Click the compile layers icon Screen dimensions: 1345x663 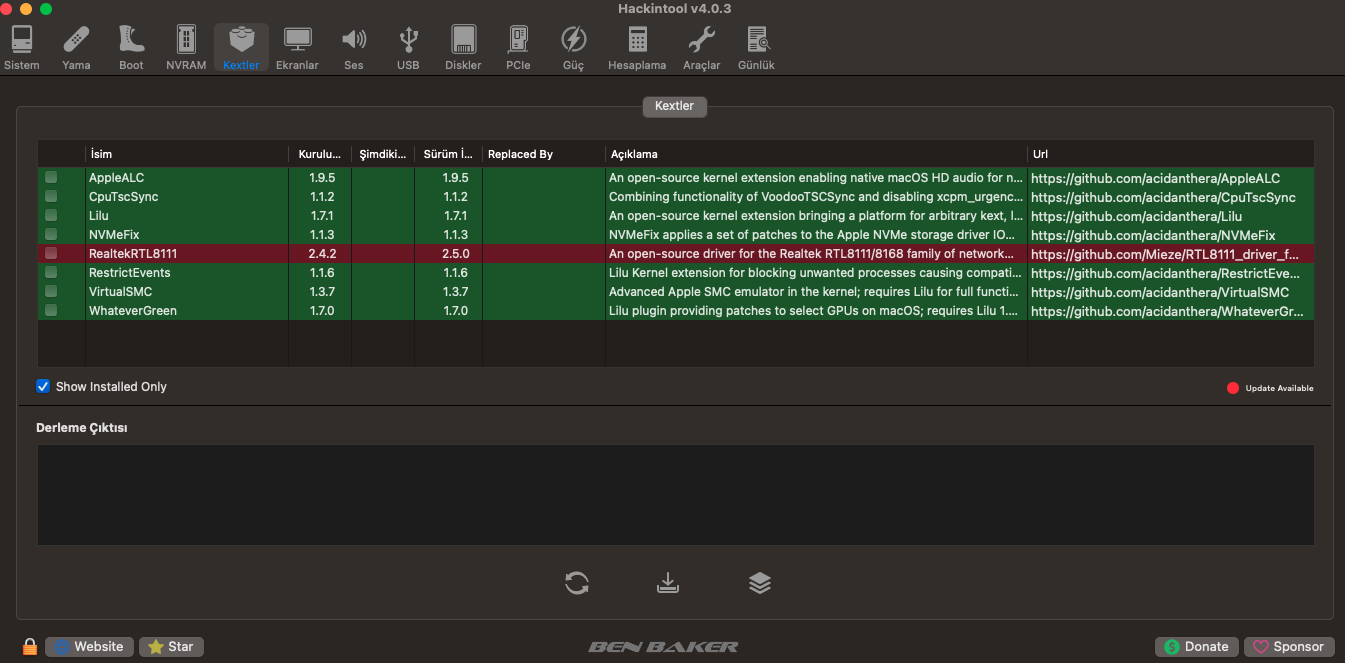click(760, 583)
